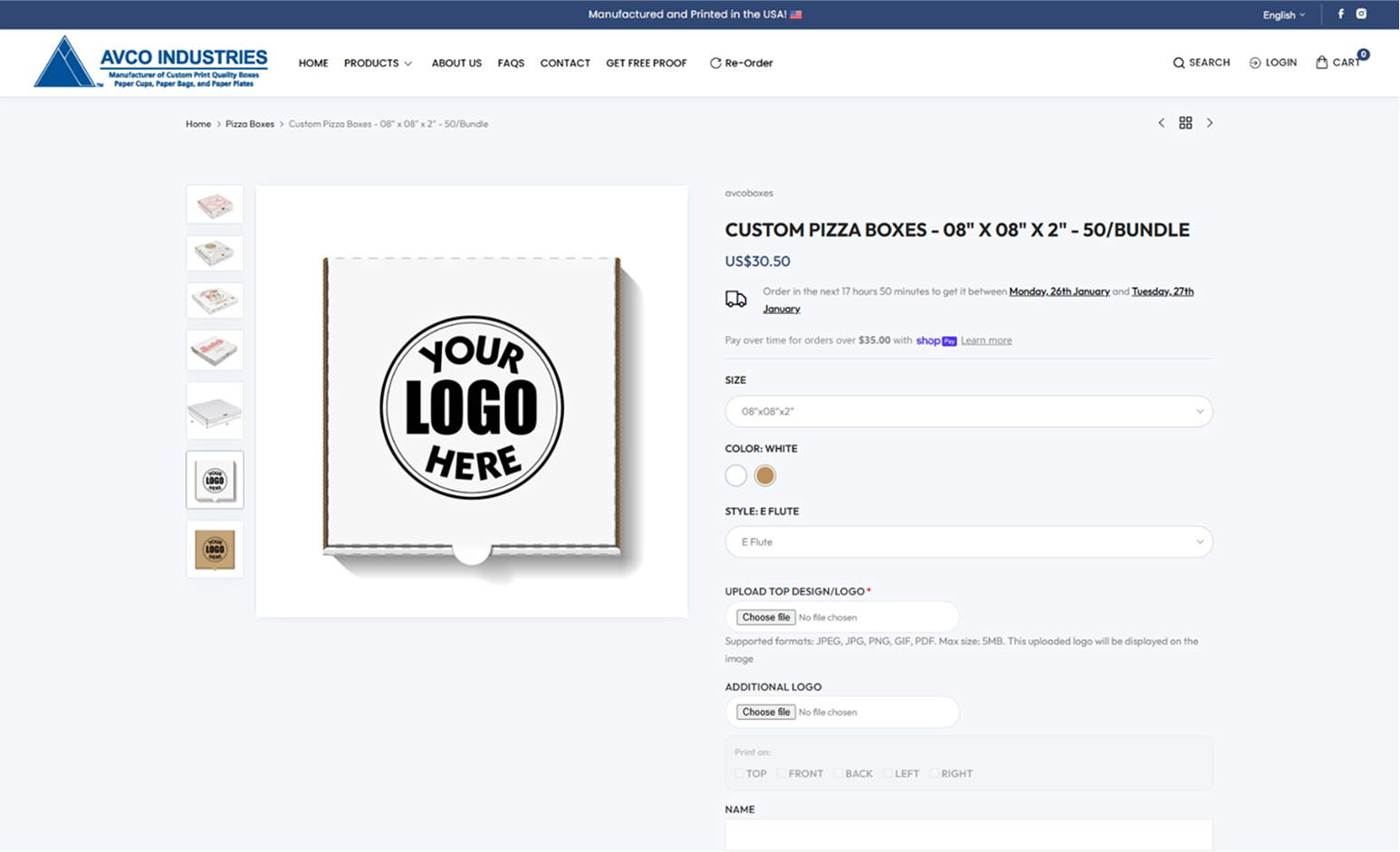Image resolution: width=1400 pixels, height=852 pixels.
Task: Expand the English language selector
Action: click(x=1282, y=14)
